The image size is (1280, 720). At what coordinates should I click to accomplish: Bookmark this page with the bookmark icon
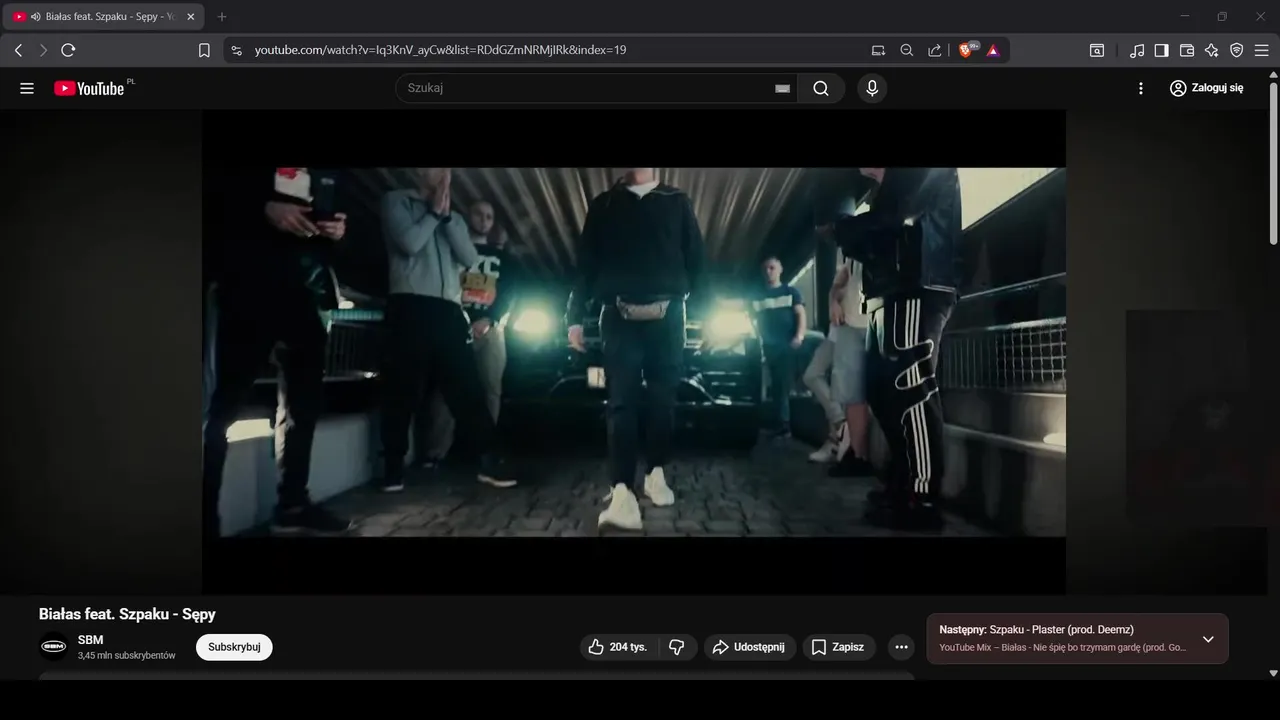[204, 50]
